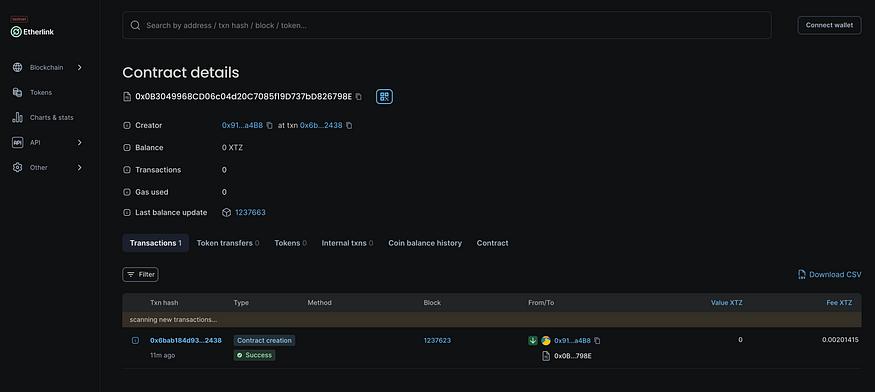
Task: Switch to the Tokens tab
Action: point(291,243)
